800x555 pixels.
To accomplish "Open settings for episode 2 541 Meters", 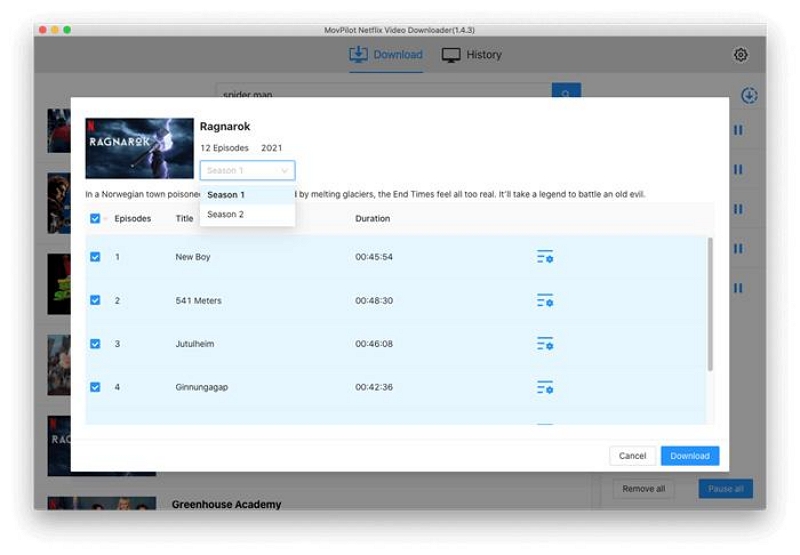I will (x=545, y=300).
